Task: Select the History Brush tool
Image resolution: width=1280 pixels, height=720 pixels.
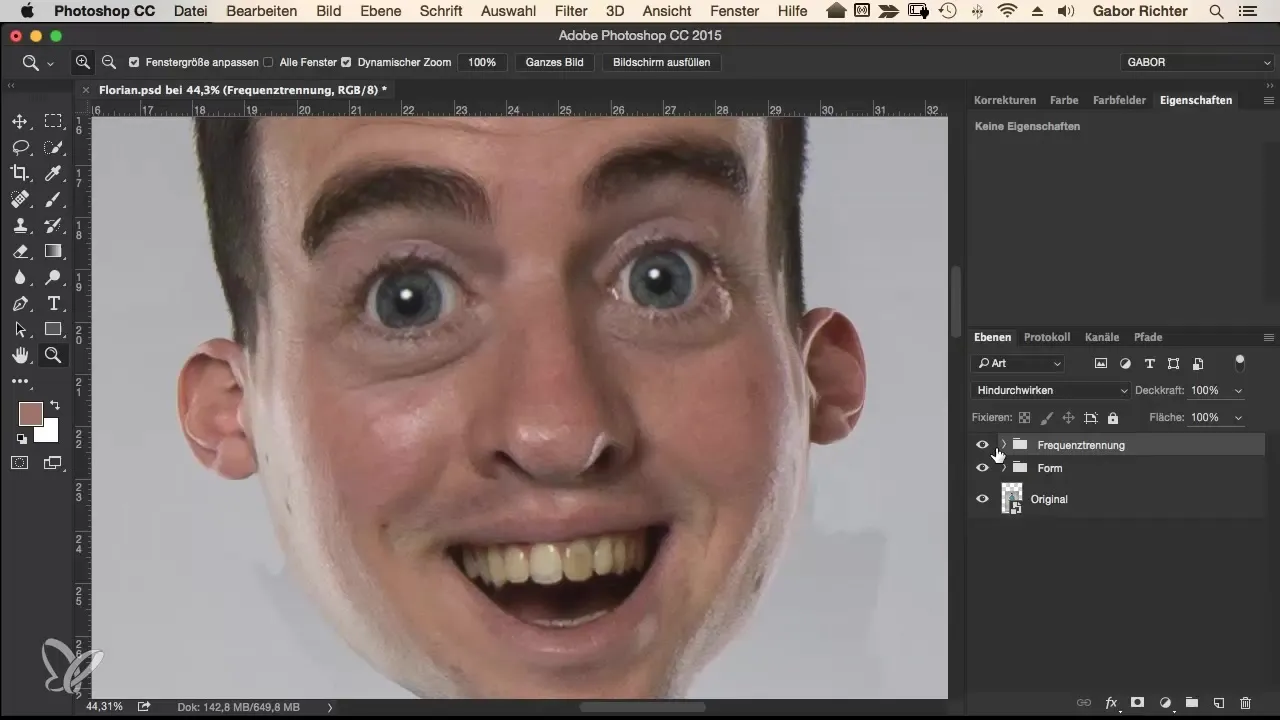Action: pyautogui.click(x=53, y=226)
